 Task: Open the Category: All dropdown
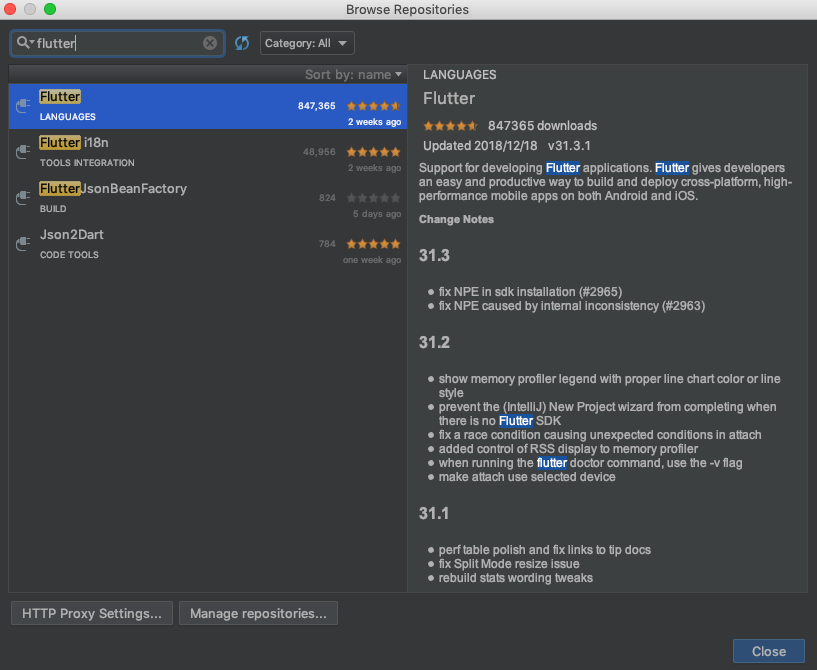point(307,43)
